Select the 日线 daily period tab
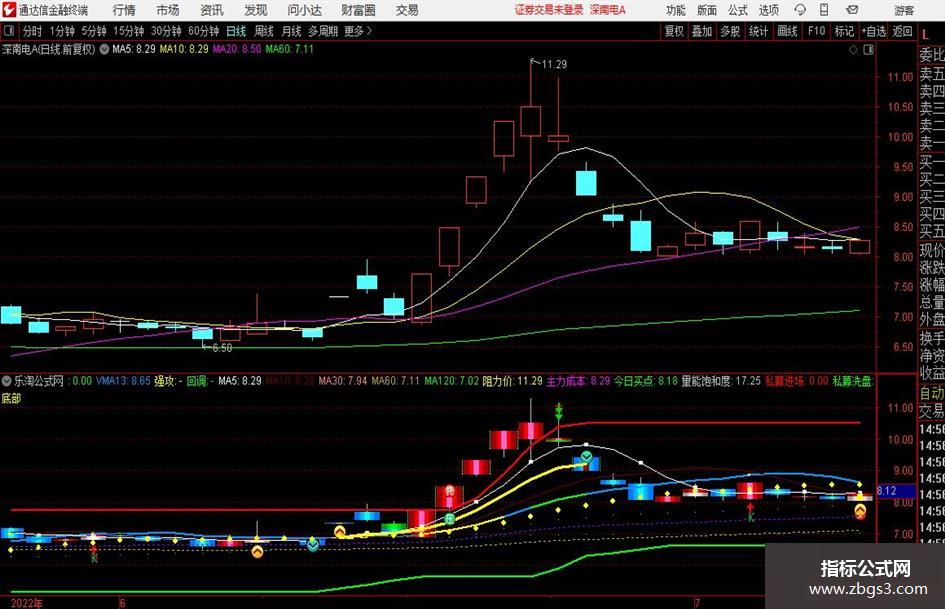The width and height of the screenshot is (945, 609). click(236, 31)
